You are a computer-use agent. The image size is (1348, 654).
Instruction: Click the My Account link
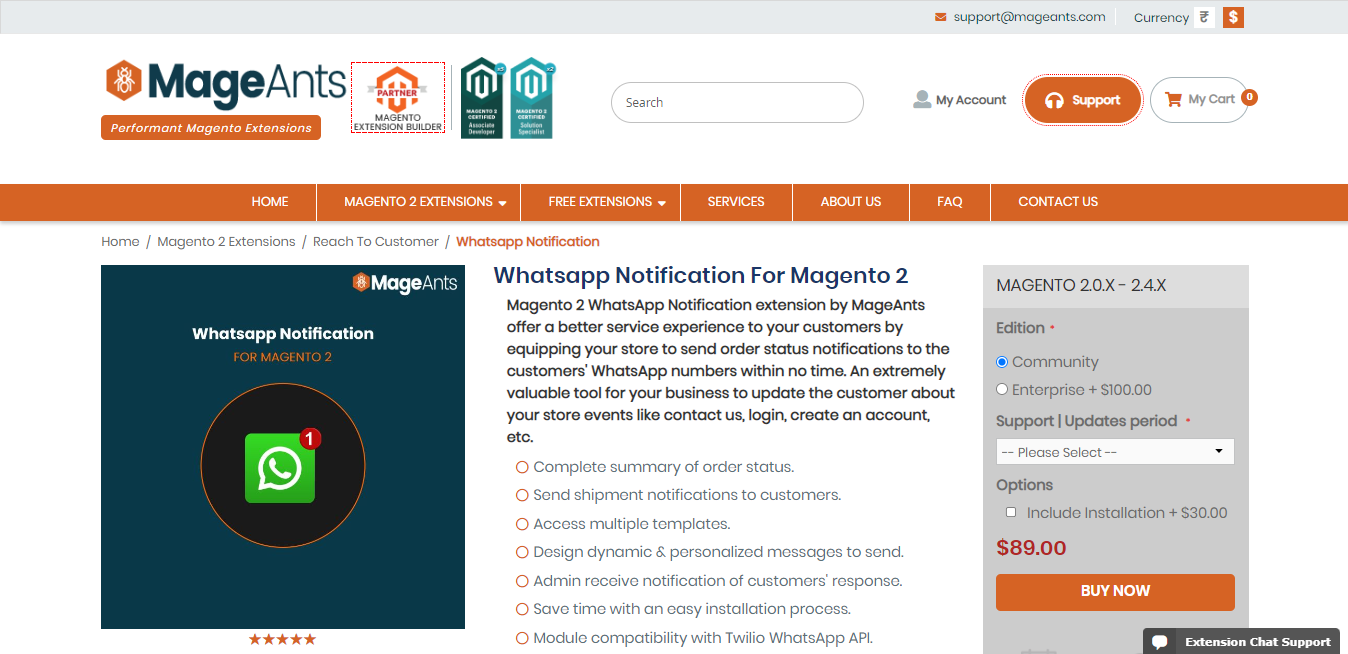click(x=971, y=100)
